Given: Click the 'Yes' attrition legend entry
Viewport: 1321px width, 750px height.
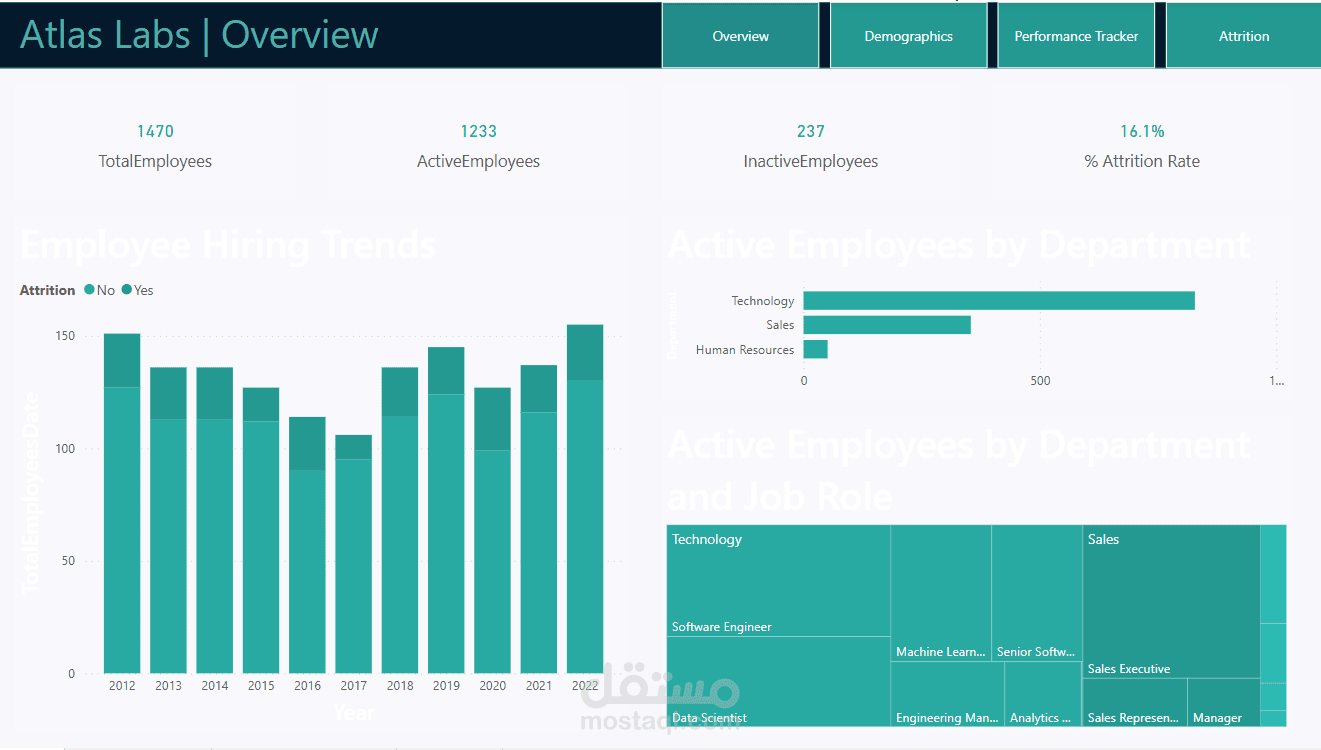Looking at the screenshot, I should [x=138, y=290].
